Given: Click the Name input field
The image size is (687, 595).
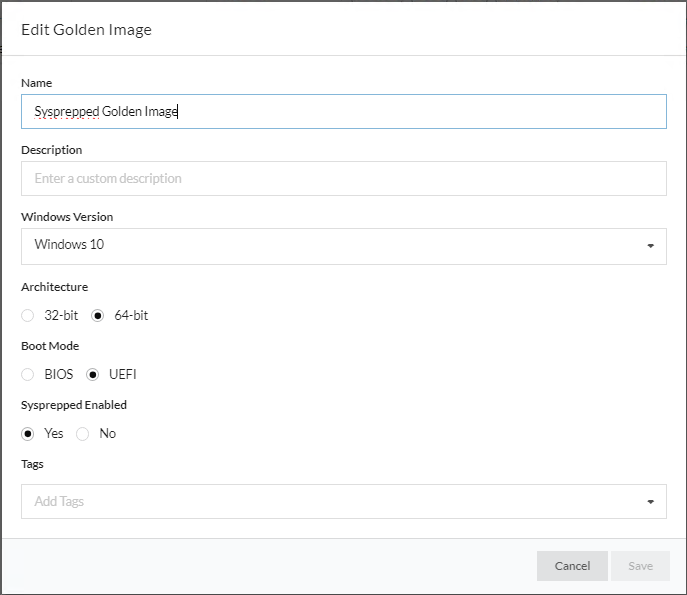Looking at the screenshot, I should 344,111.
